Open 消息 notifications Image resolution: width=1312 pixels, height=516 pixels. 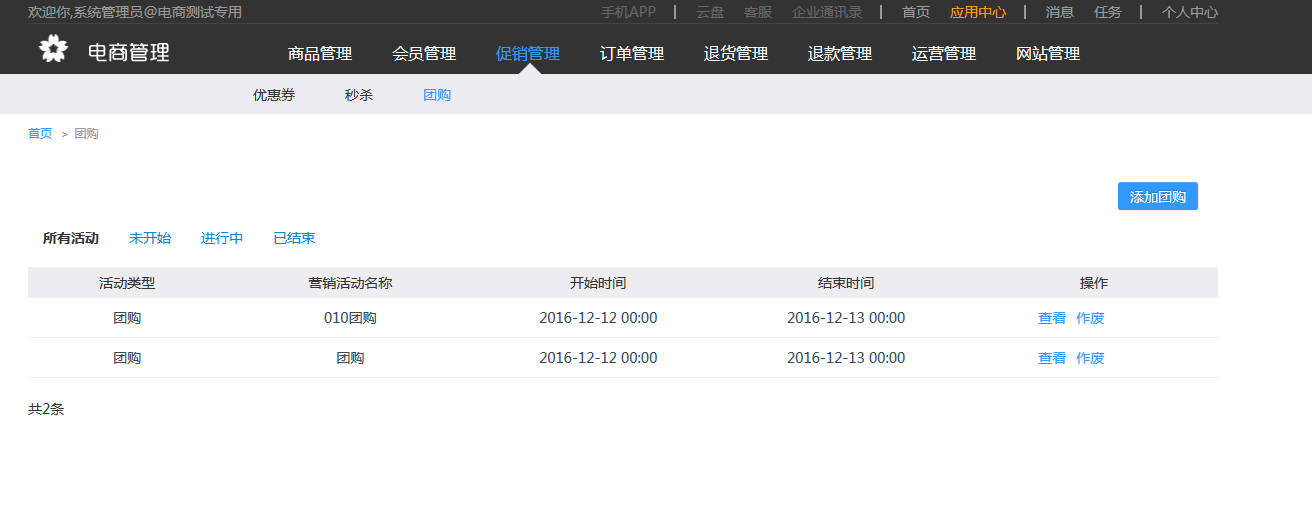[1060, 12]
